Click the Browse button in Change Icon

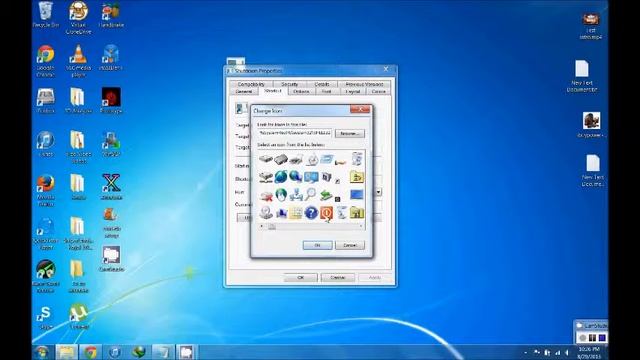(x=350, y=133)
